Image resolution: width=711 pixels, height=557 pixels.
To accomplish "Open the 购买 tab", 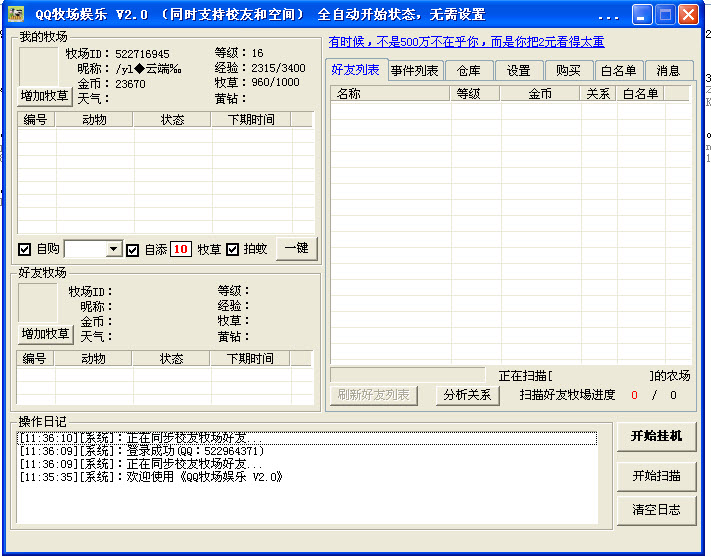I will (569, 71).
